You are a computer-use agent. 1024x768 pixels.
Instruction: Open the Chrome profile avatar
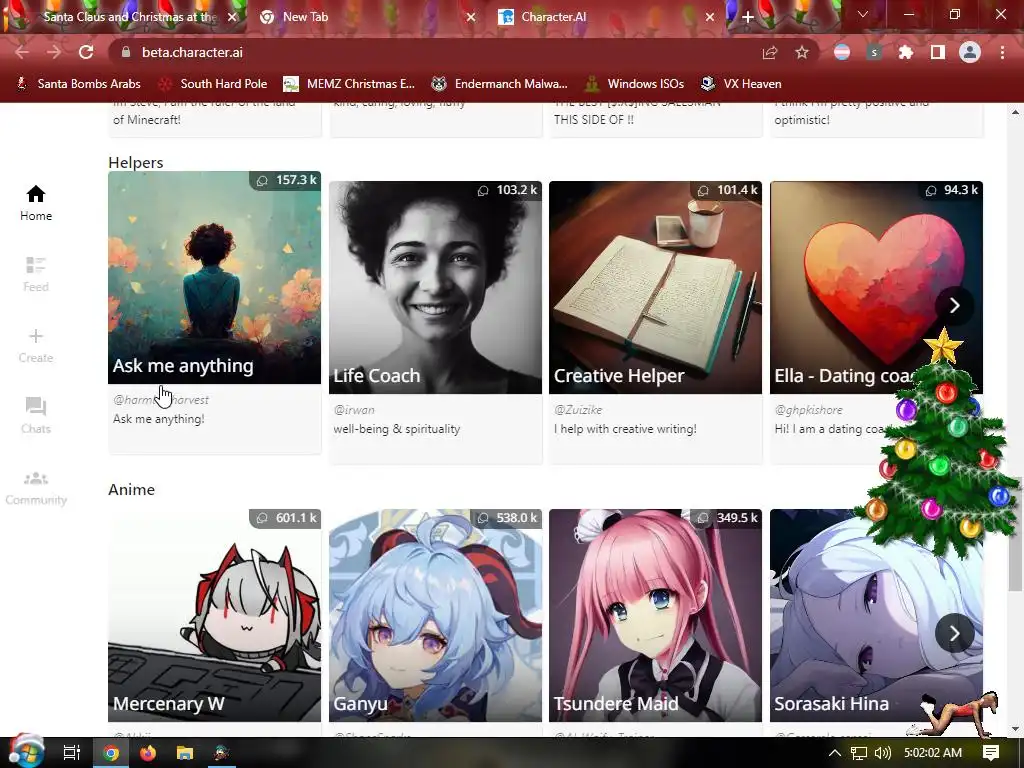pos(970,52)
